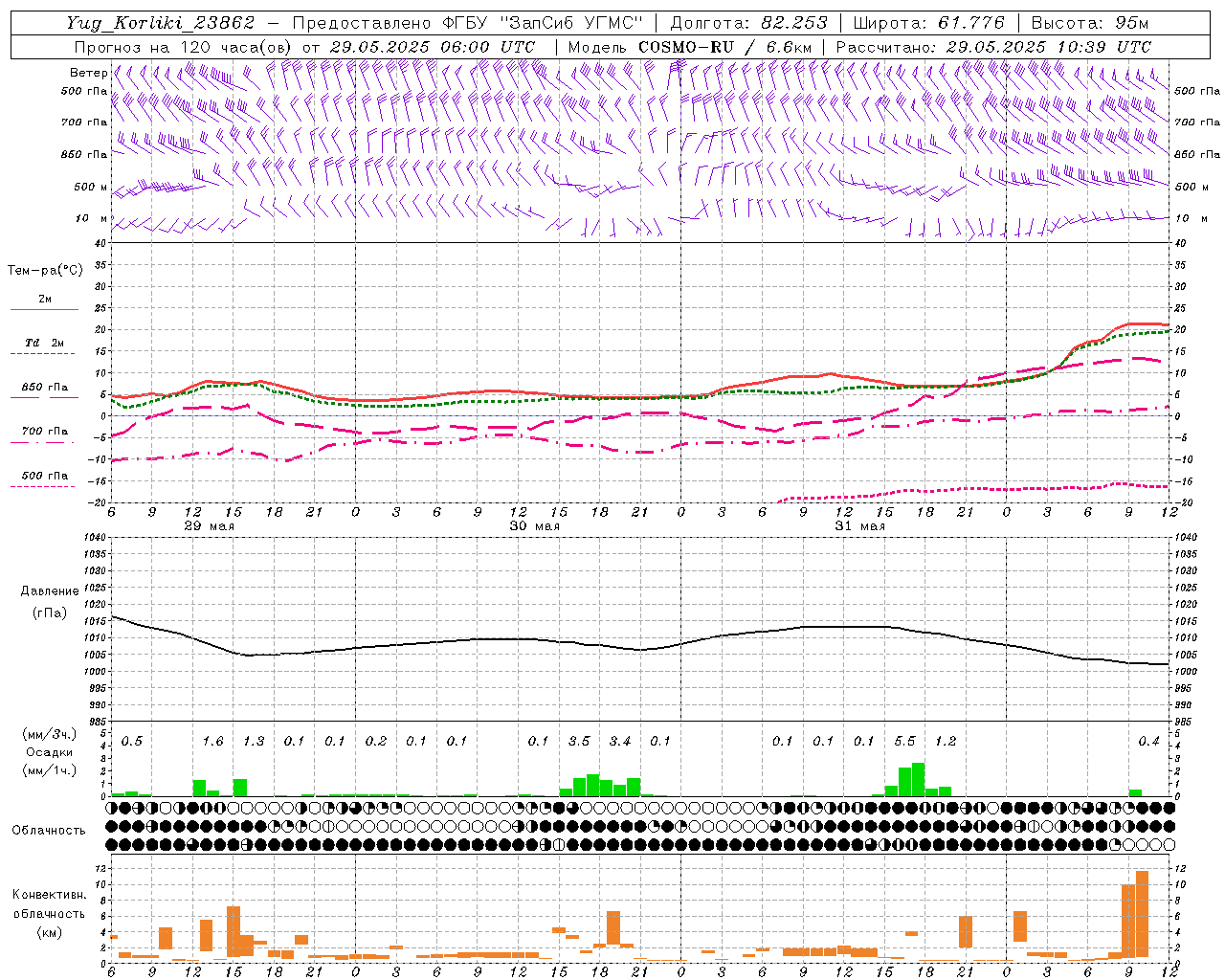Click the 30 мая date label
Image resolution: width=1225 pixels, height=980 pixels.
coord(534,526)
